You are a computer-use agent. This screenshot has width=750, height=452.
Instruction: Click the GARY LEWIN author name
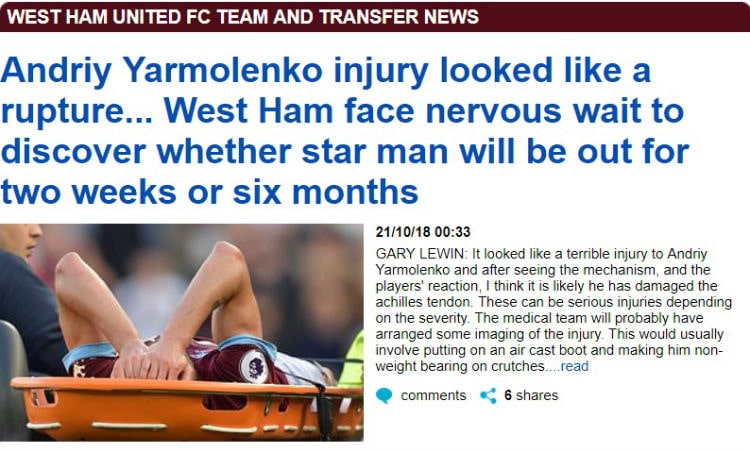(419, 254)
